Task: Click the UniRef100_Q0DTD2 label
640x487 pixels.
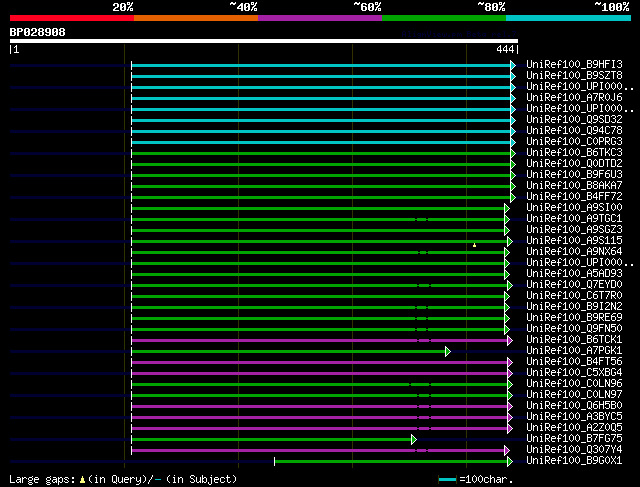Action: pyautogui.click(x=574, y=164)
